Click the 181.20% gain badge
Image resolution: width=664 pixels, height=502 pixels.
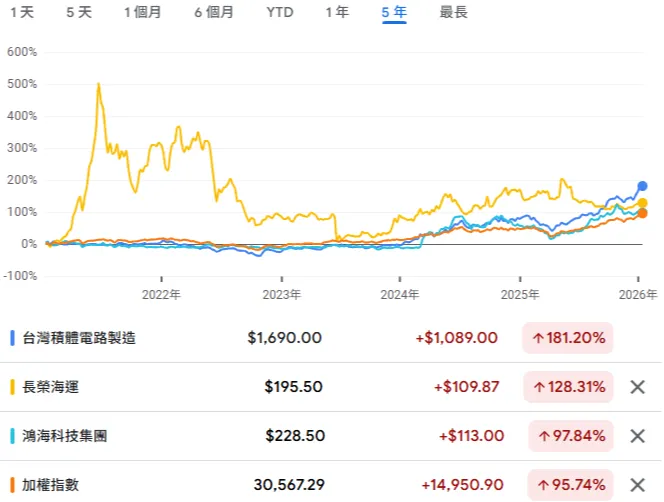567,338
